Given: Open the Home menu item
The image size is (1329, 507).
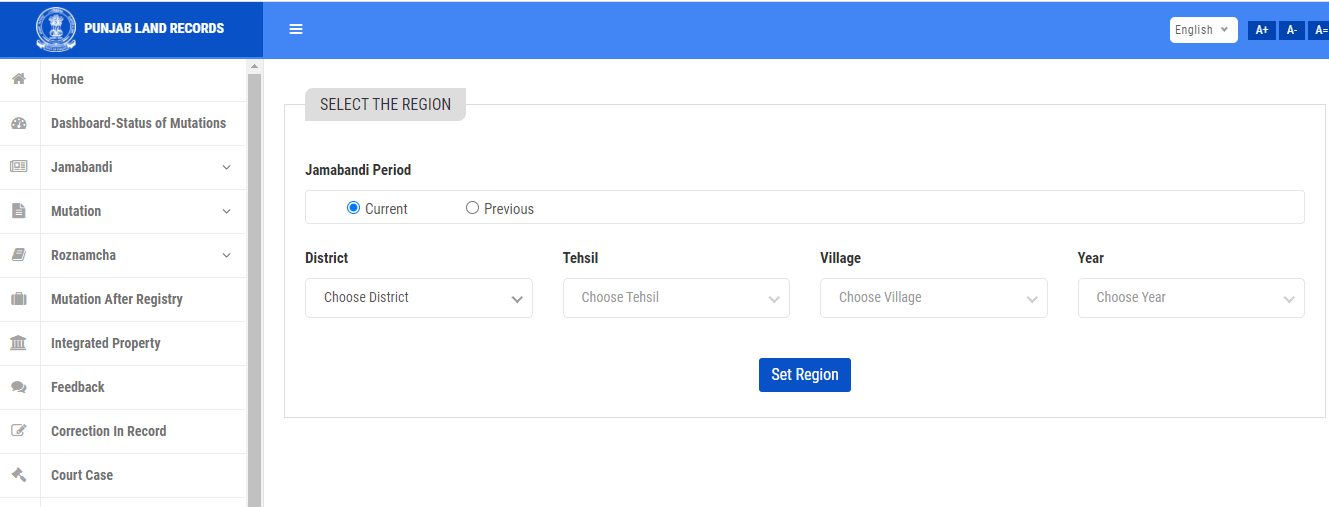Looking at the screenshot, I should click(123, 79).
